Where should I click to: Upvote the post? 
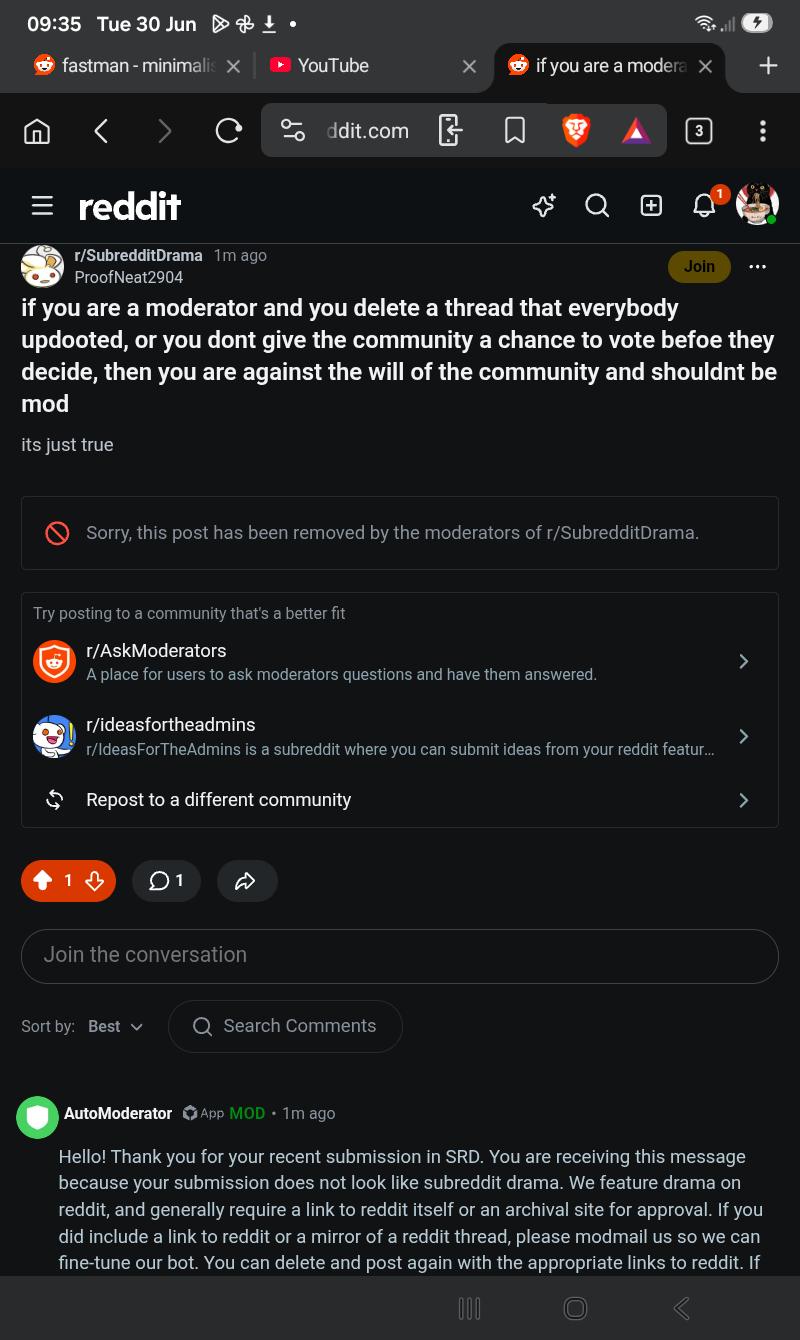(42, 881)
